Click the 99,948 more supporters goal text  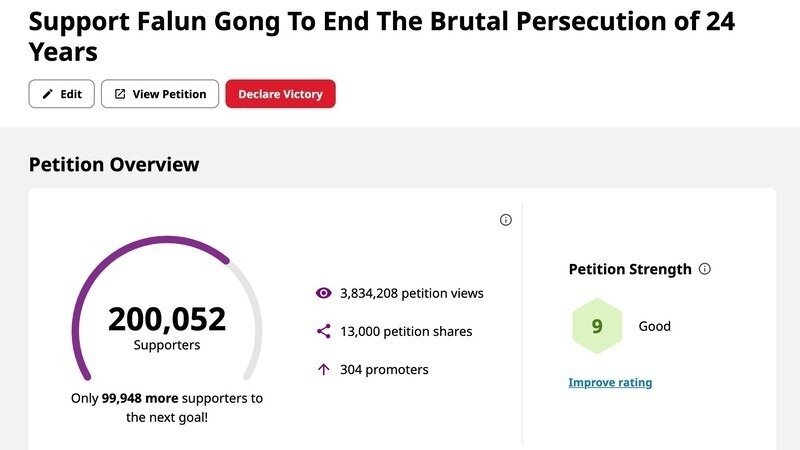[x=167, y=407]
